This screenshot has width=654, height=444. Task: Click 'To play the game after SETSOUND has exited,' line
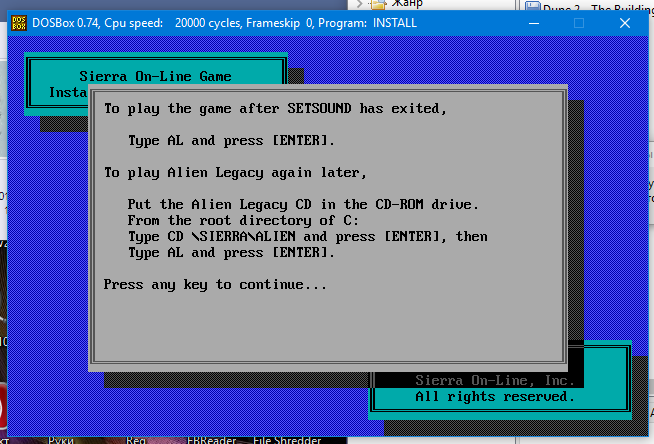[275, 109]
